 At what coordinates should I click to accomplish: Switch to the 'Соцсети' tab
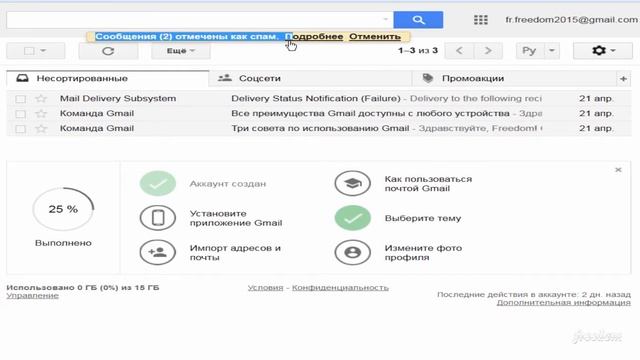(310, 78)
